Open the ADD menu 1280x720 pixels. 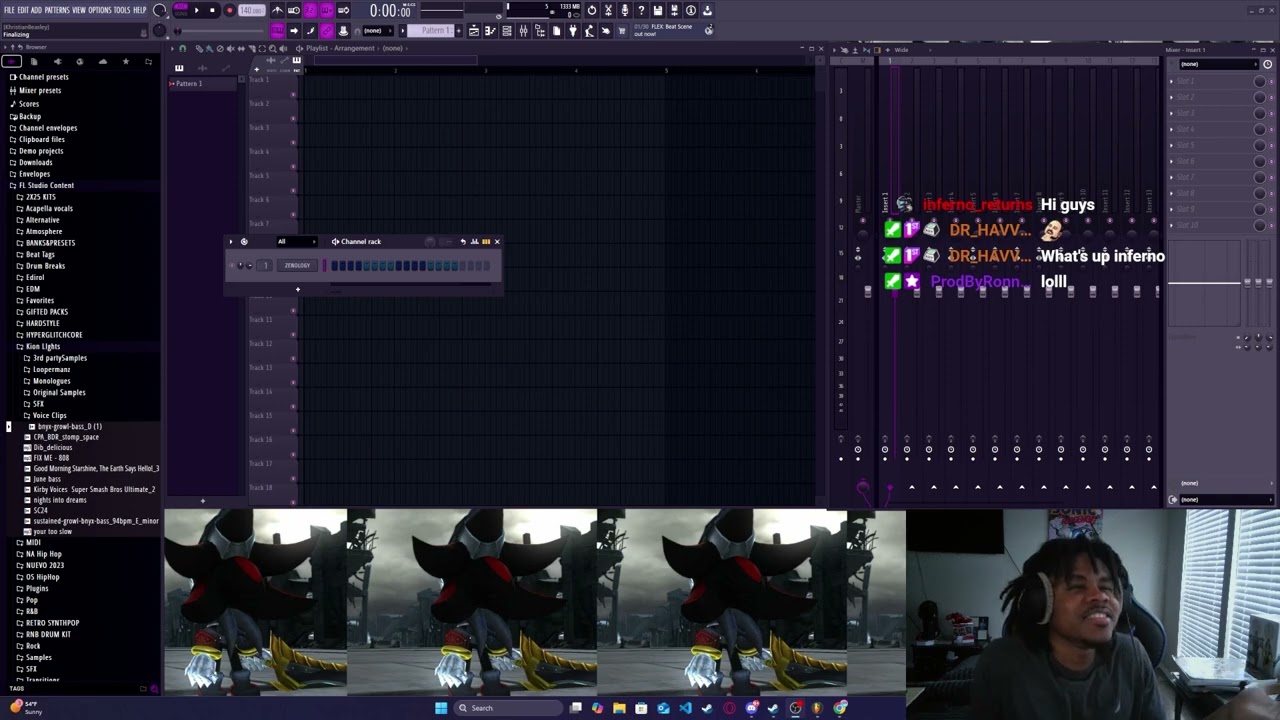coord(36,10)
